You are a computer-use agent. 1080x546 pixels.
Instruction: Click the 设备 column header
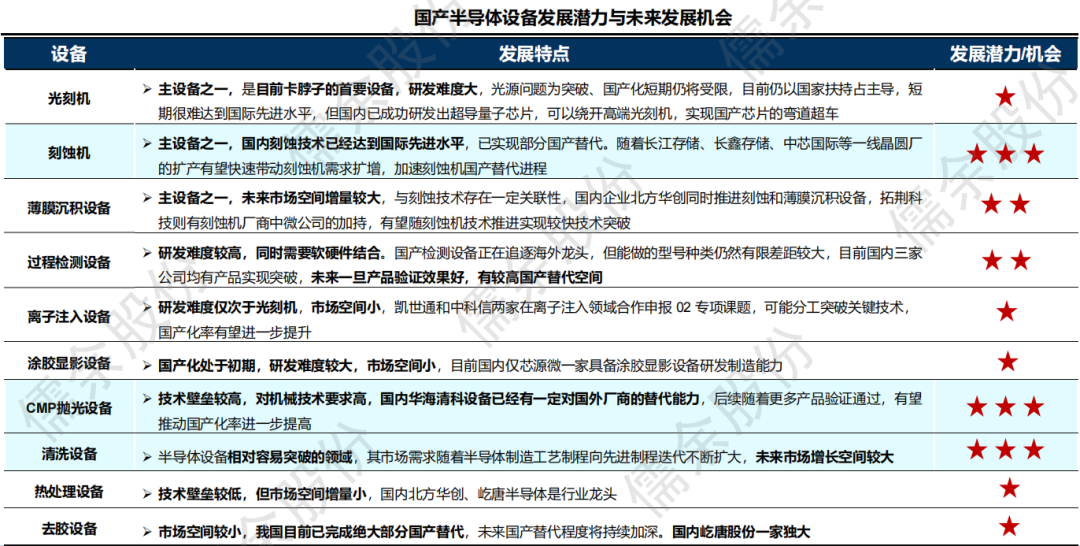(69, 54)
